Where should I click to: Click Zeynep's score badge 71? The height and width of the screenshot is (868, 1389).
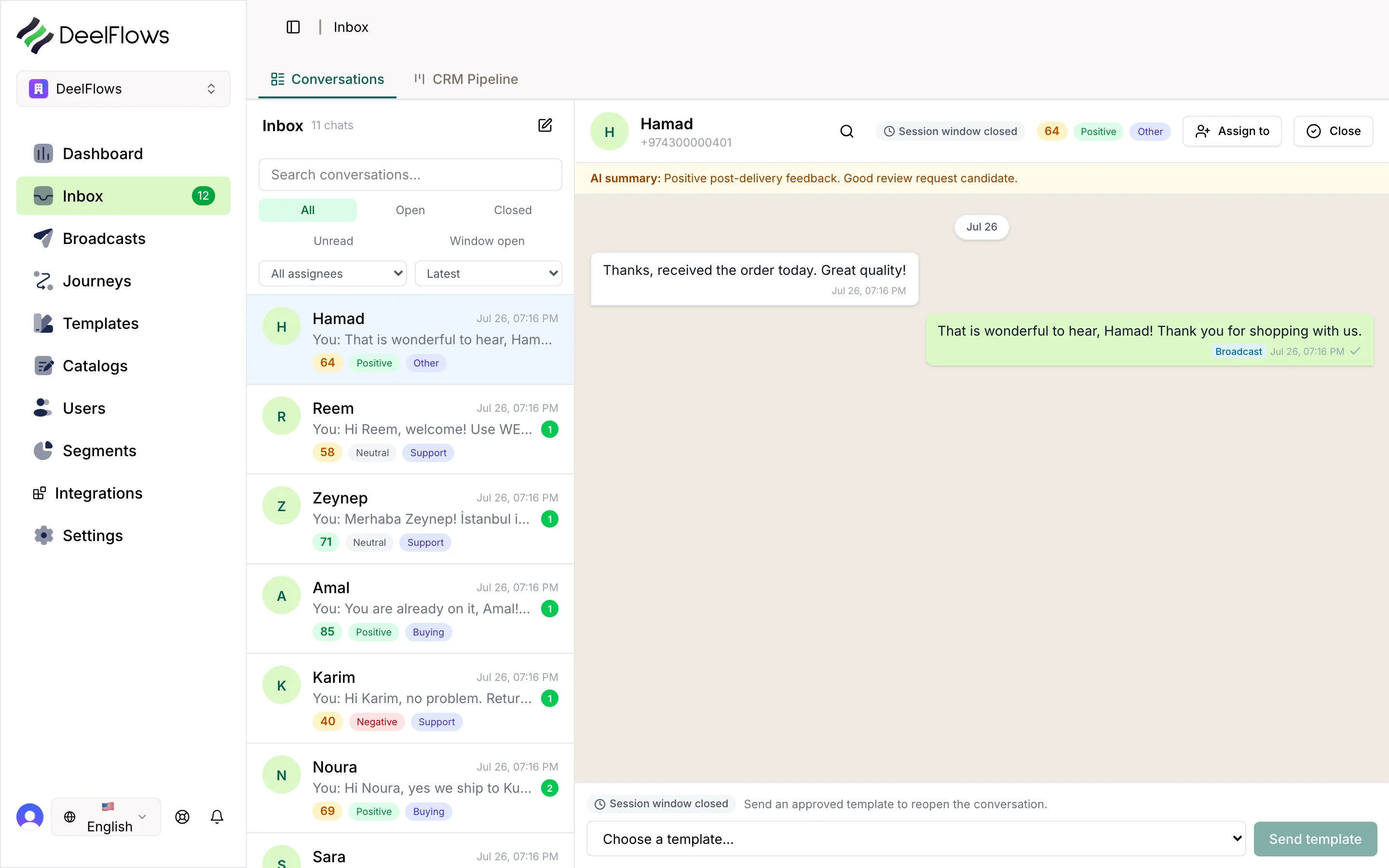[x=326, y=542]
